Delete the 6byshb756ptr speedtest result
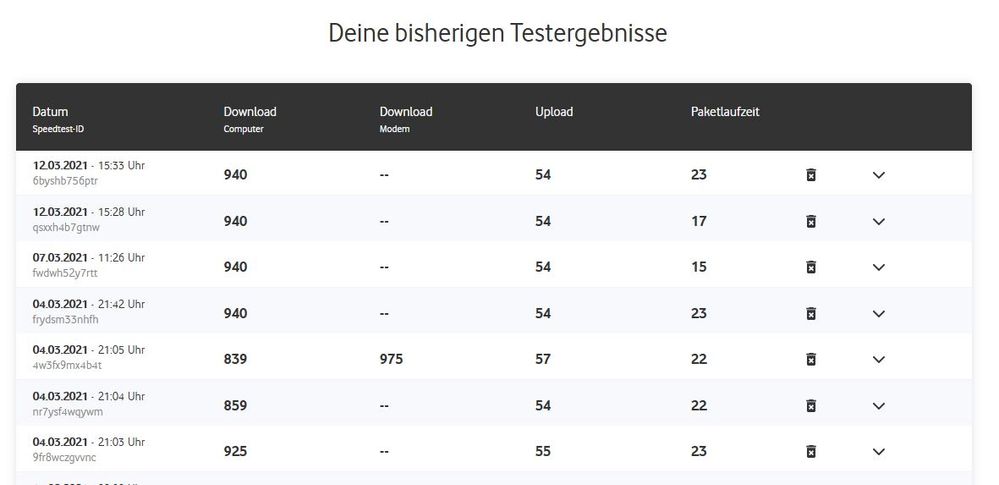 [x=811, y=175]
